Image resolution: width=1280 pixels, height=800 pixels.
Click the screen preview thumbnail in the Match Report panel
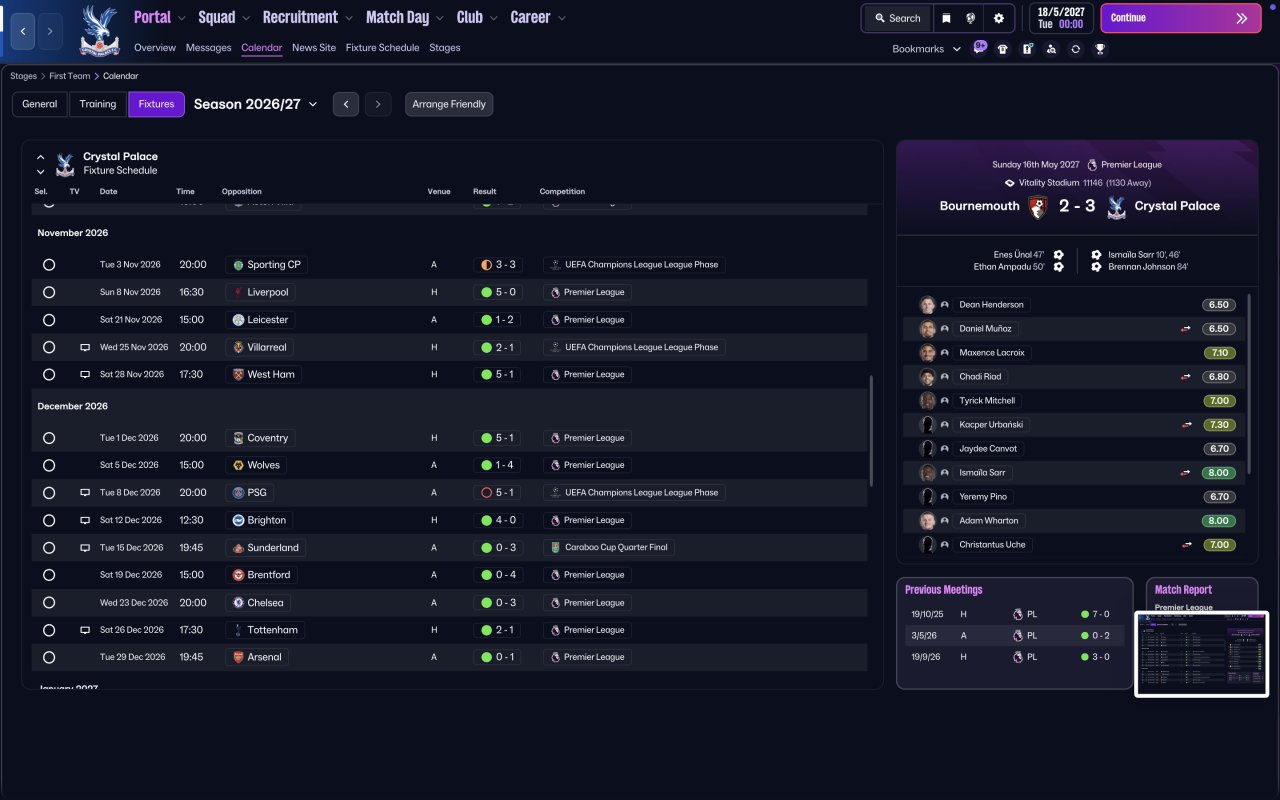[x=1201, y=654]
